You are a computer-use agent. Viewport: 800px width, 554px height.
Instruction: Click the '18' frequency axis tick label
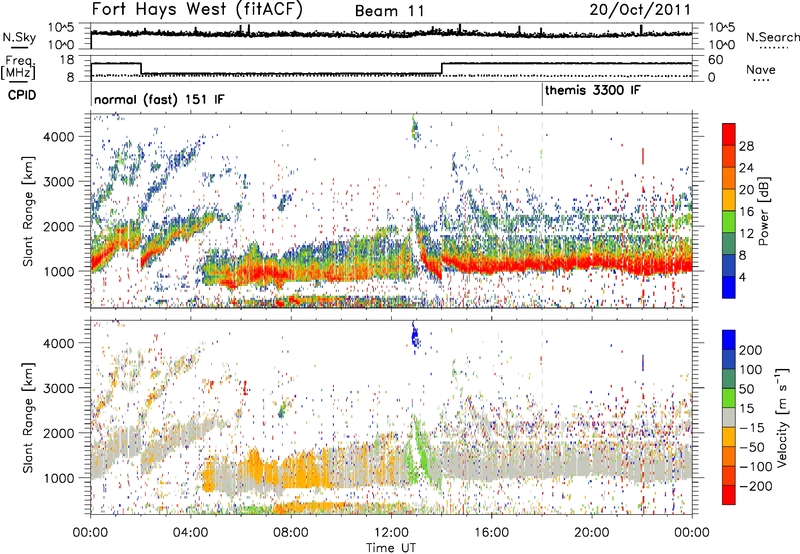pos(67,60)
